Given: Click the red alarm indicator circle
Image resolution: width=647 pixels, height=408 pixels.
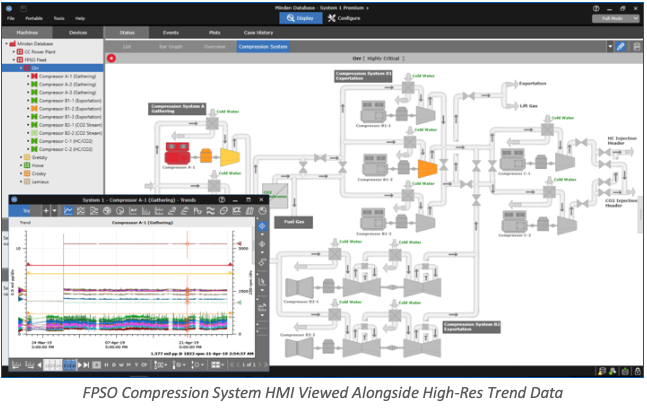Looking at the screenshot, I should click(111, 58).
